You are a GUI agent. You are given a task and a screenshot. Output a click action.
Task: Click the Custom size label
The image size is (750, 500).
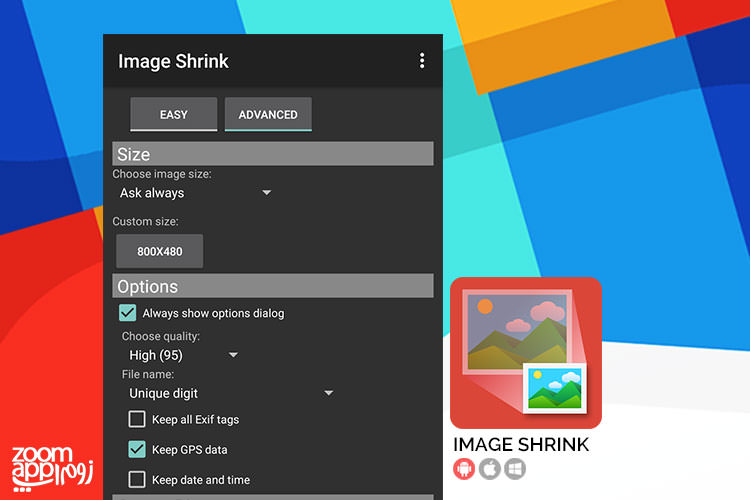tap(145, 222)
